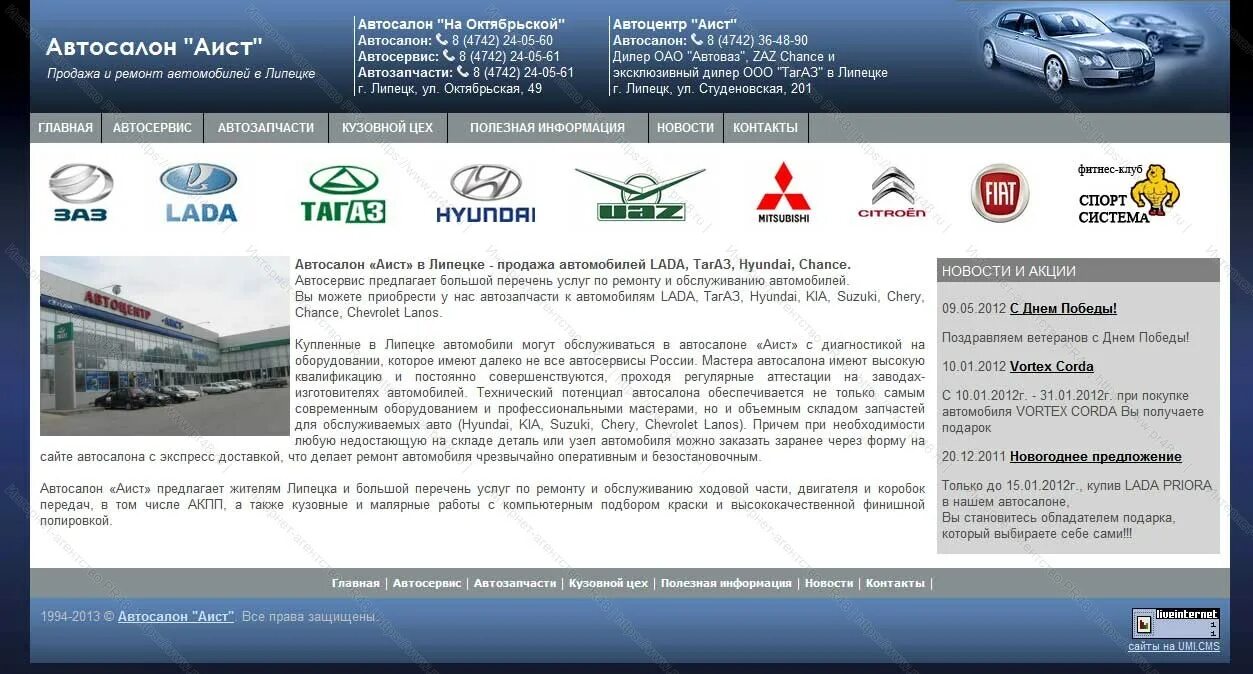This screenshot has height=674, width=1253.
Task: Click address text ул. Студеновская, 201
Action: coord(745,88)
